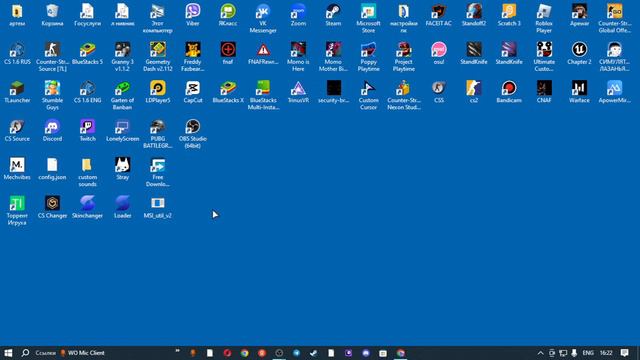The width and height of the screenshot is (640, 360).
Task: Open the notification center icon
Action: [624, 353]
